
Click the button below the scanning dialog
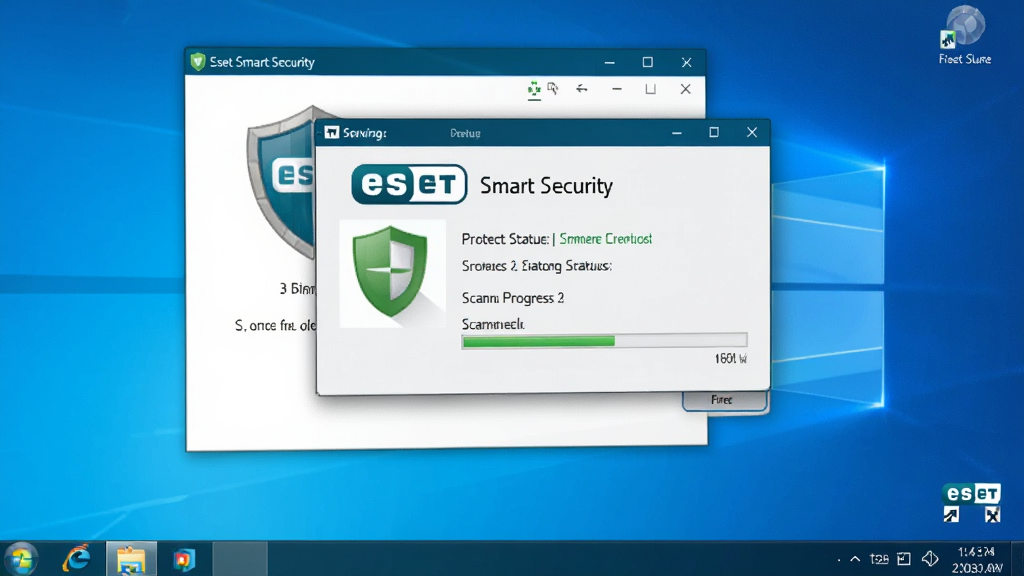tap(725, 400)
